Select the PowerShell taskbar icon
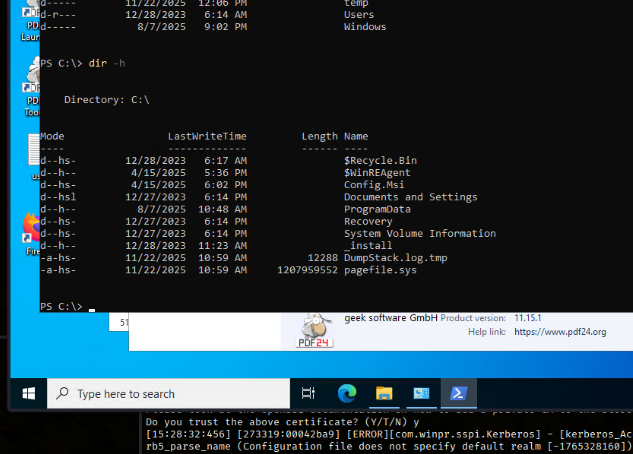This screenshot has width=633, height=454. point(459,393)
